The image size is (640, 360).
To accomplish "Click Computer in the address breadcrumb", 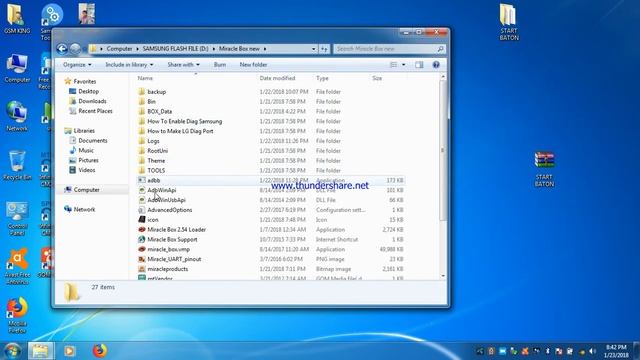I will 119,49.
